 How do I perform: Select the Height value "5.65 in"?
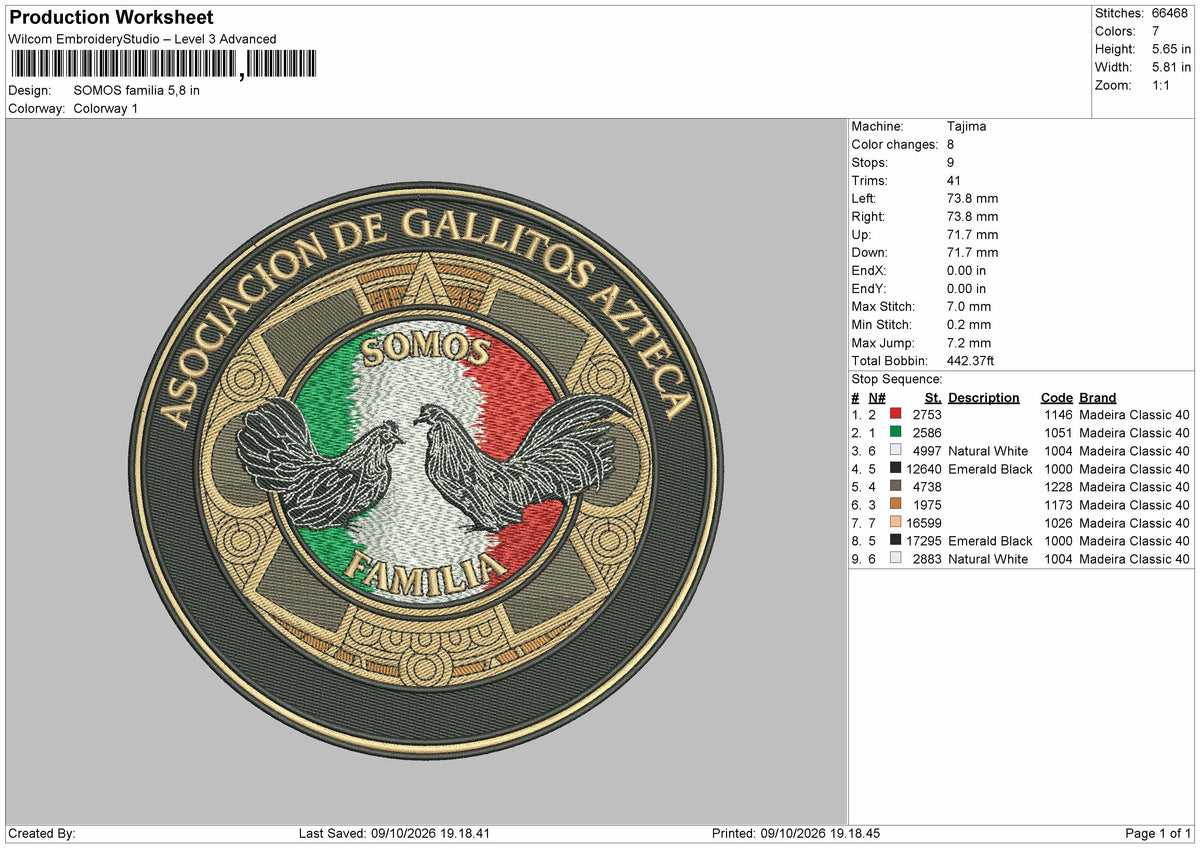[x=1171, y=49]
